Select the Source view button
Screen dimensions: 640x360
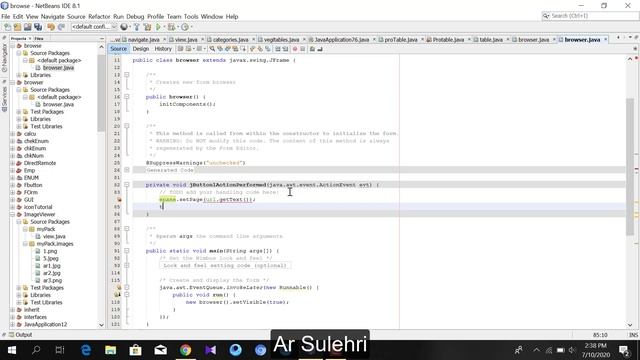coord(118,49)
